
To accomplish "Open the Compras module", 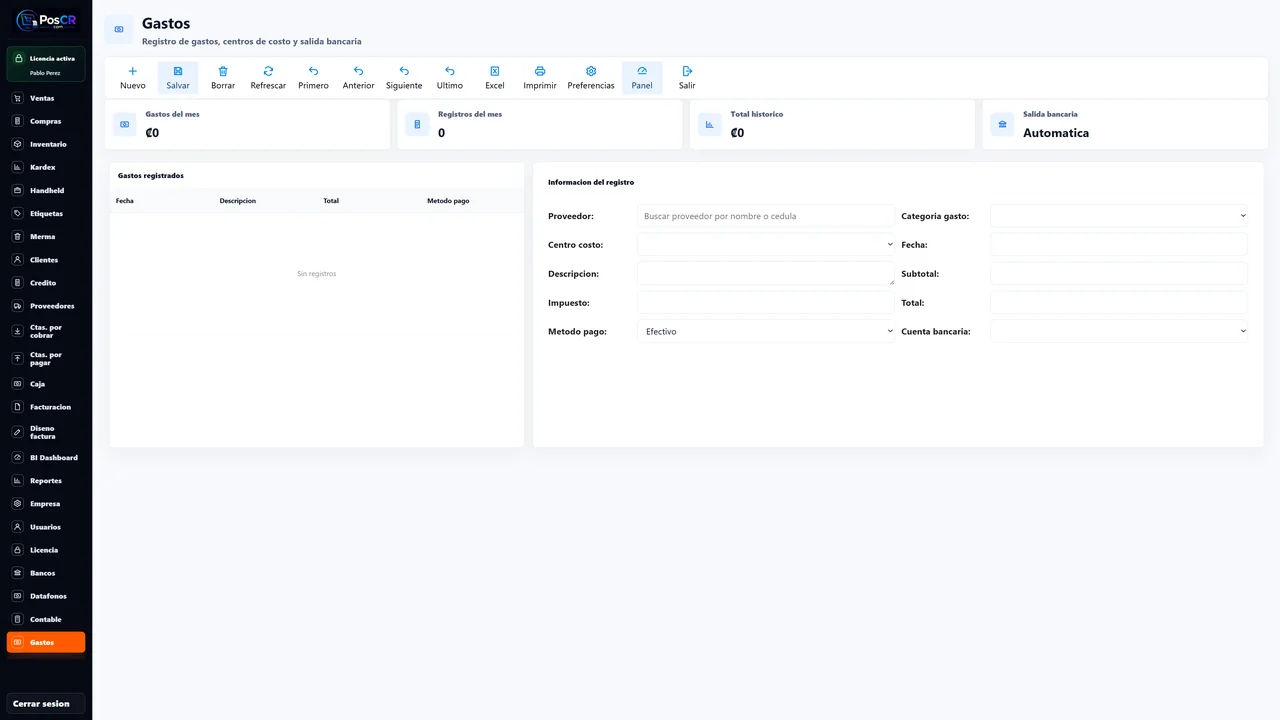I will pyautogui.click(x=46, y=121).
